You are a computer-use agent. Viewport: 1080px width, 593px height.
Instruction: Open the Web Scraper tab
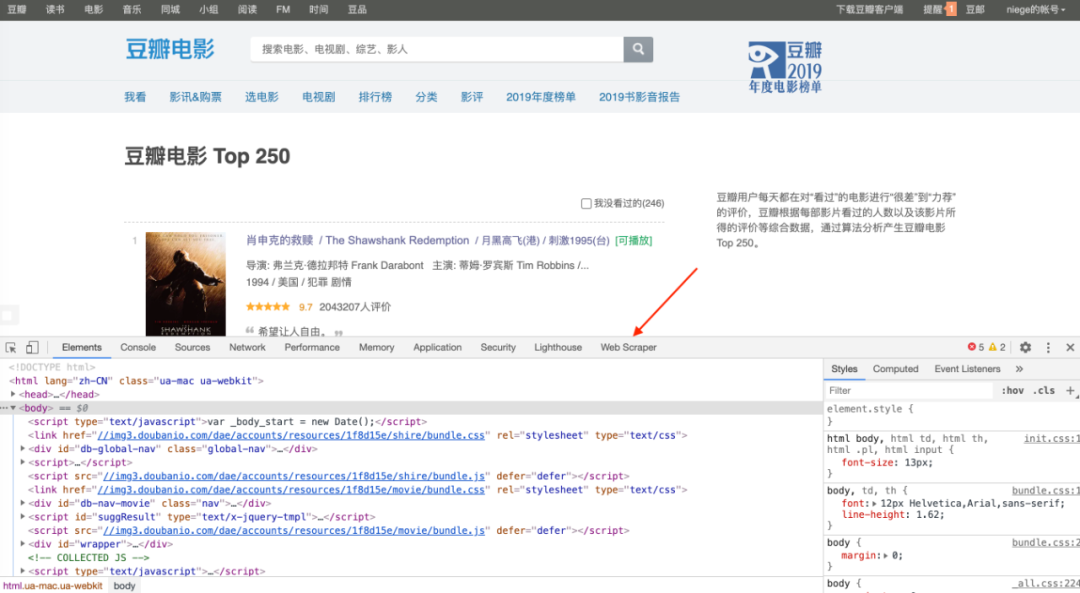coord(628,347)
